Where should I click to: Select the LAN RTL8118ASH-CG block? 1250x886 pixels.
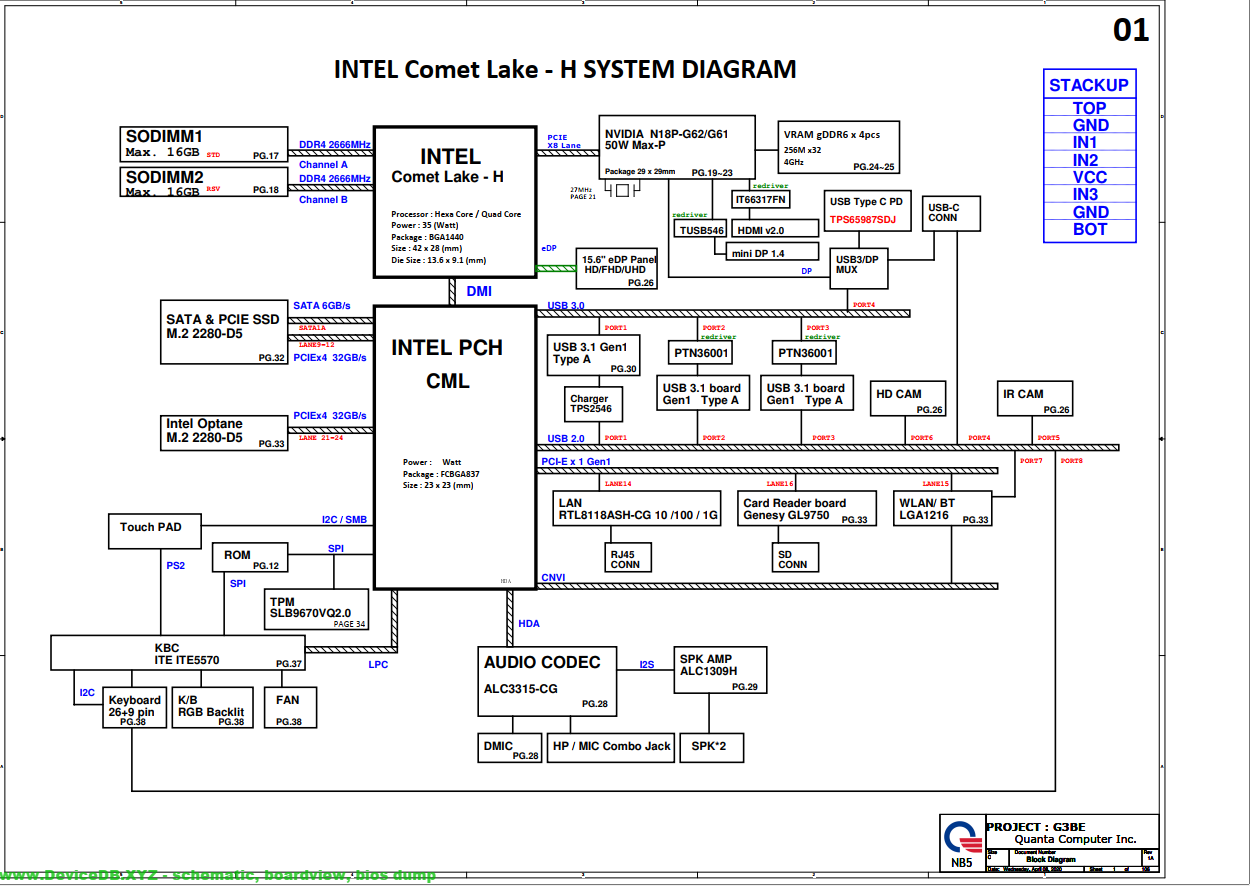[637, 508]
